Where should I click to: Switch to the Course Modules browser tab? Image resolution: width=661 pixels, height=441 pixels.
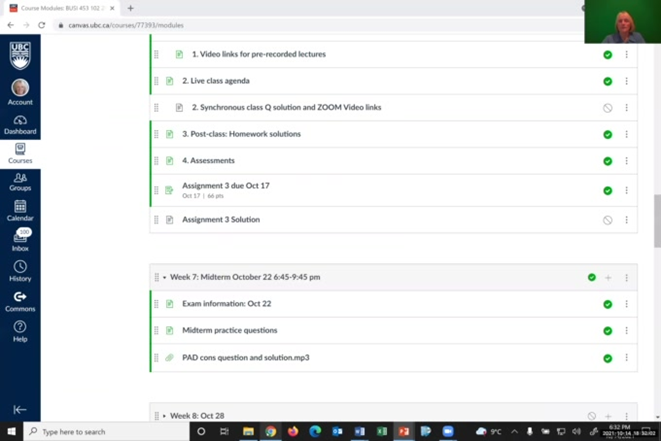[x=60, y=8]
